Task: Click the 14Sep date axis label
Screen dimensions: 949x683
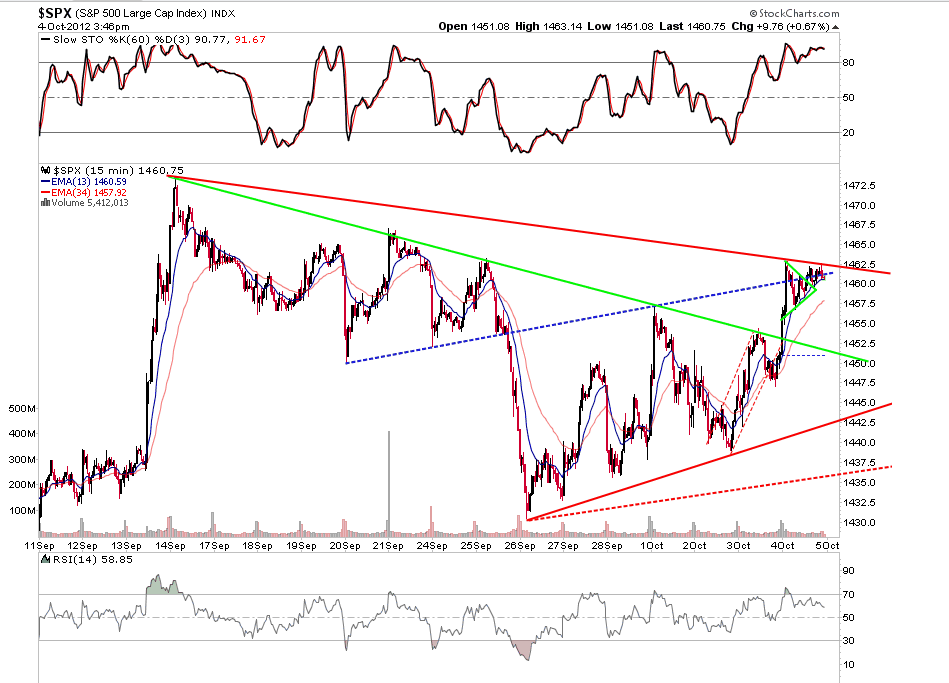Action: click(x=170, y=546)
